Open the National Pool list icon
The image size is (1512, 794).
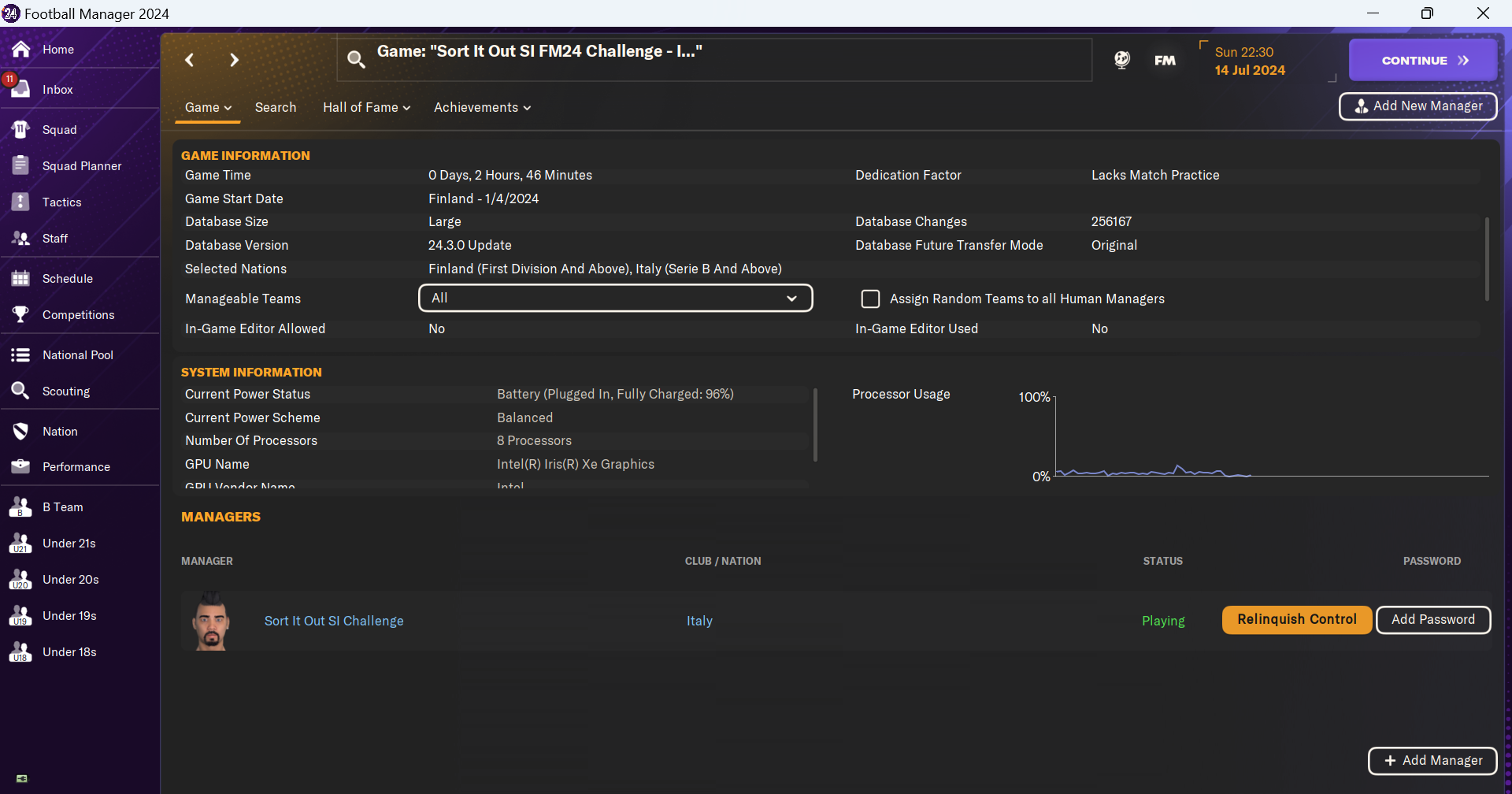tap(21, 355)
